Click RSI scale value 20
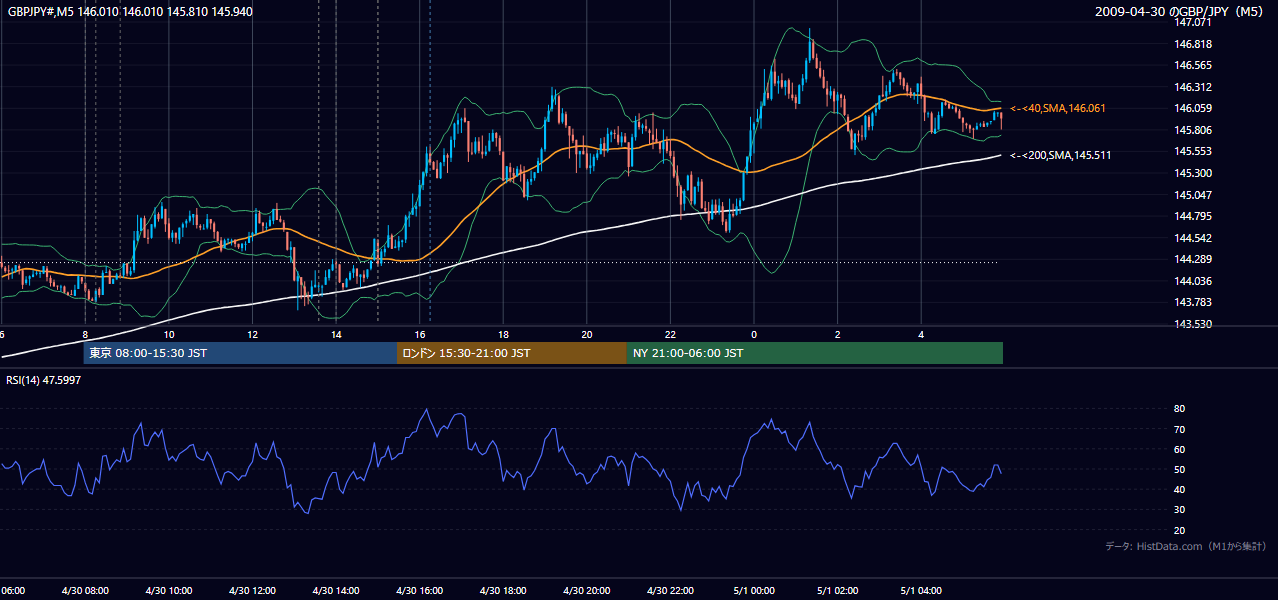1278x600 pixels. pos(1179,530)
